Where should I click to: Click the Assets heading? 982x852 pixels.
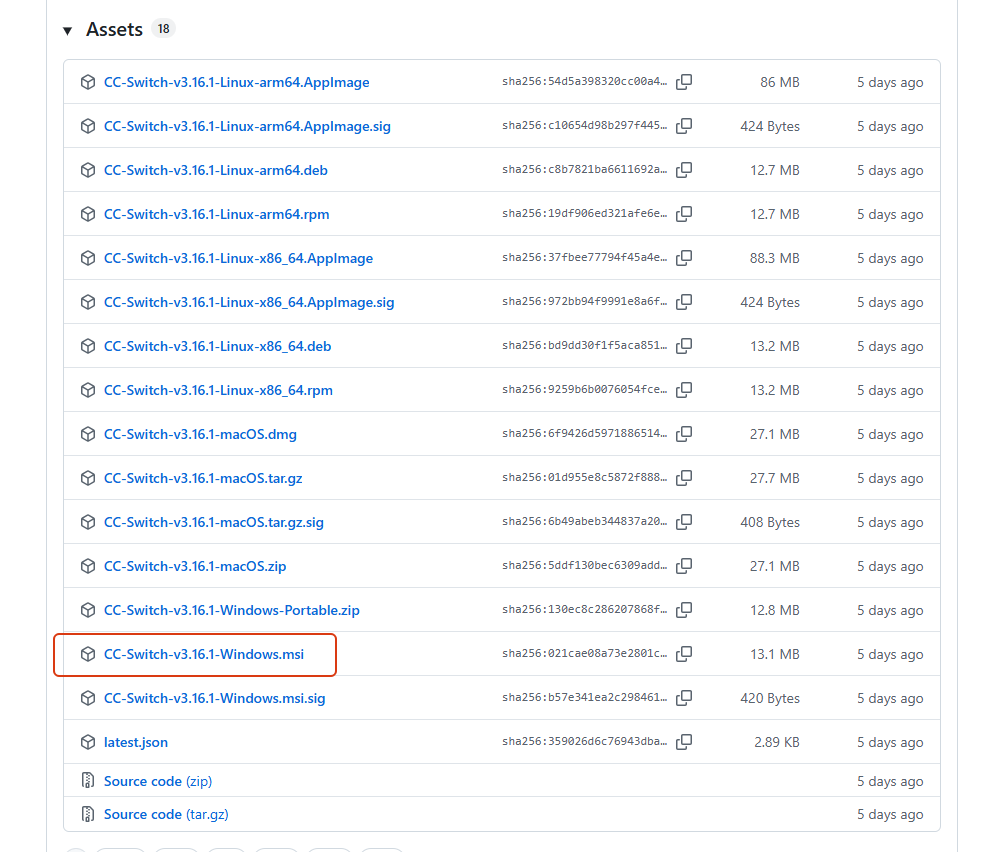pos(114,29)
